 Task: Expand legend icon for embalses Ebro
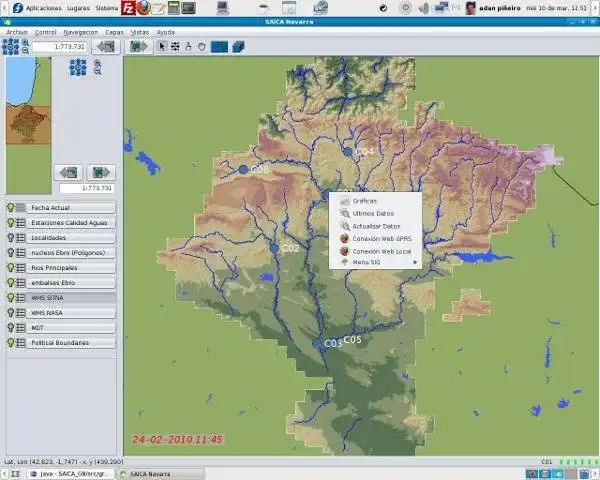pyautogui.click(x=21, y=282)
